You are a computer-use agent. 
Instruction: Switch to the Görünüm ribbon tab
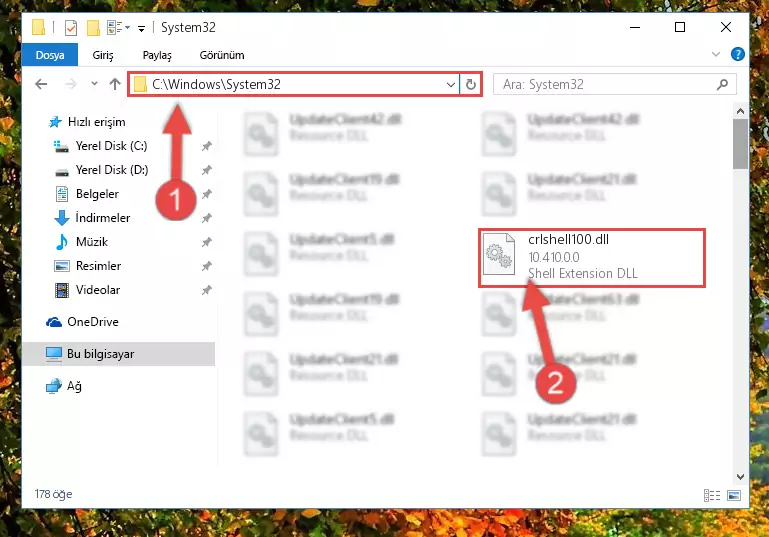pos(222,55)
